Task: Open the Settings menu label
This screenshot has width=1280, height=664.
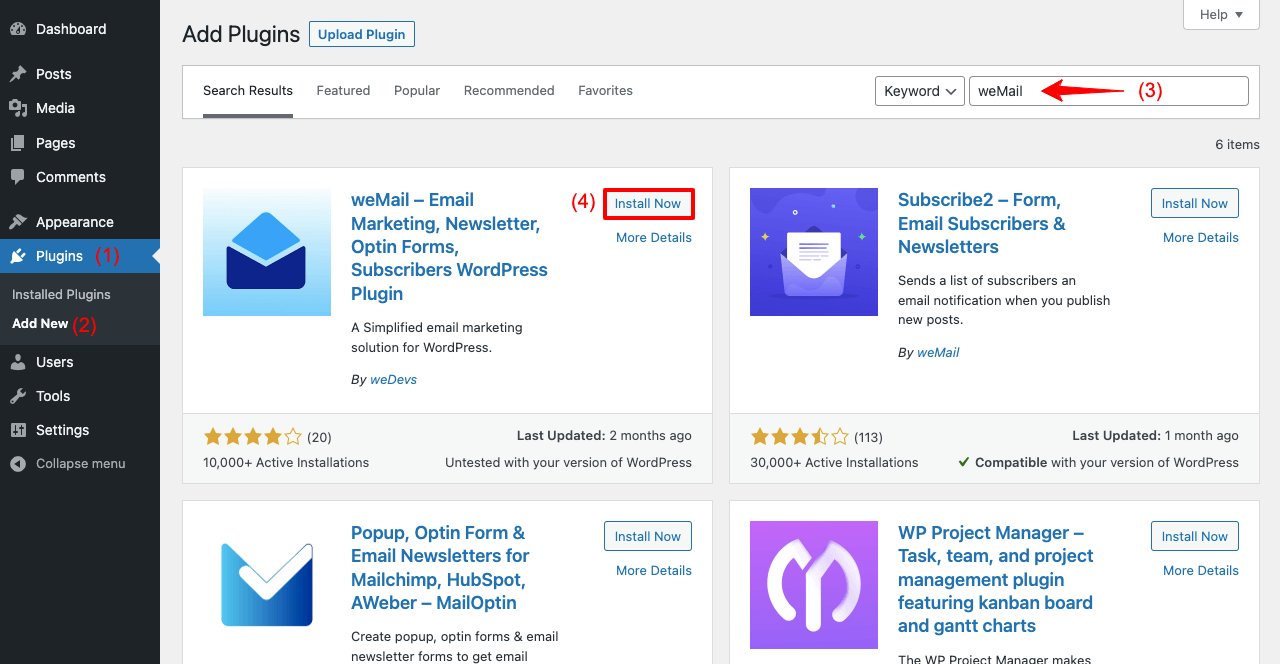Action: tap(63, 430)
